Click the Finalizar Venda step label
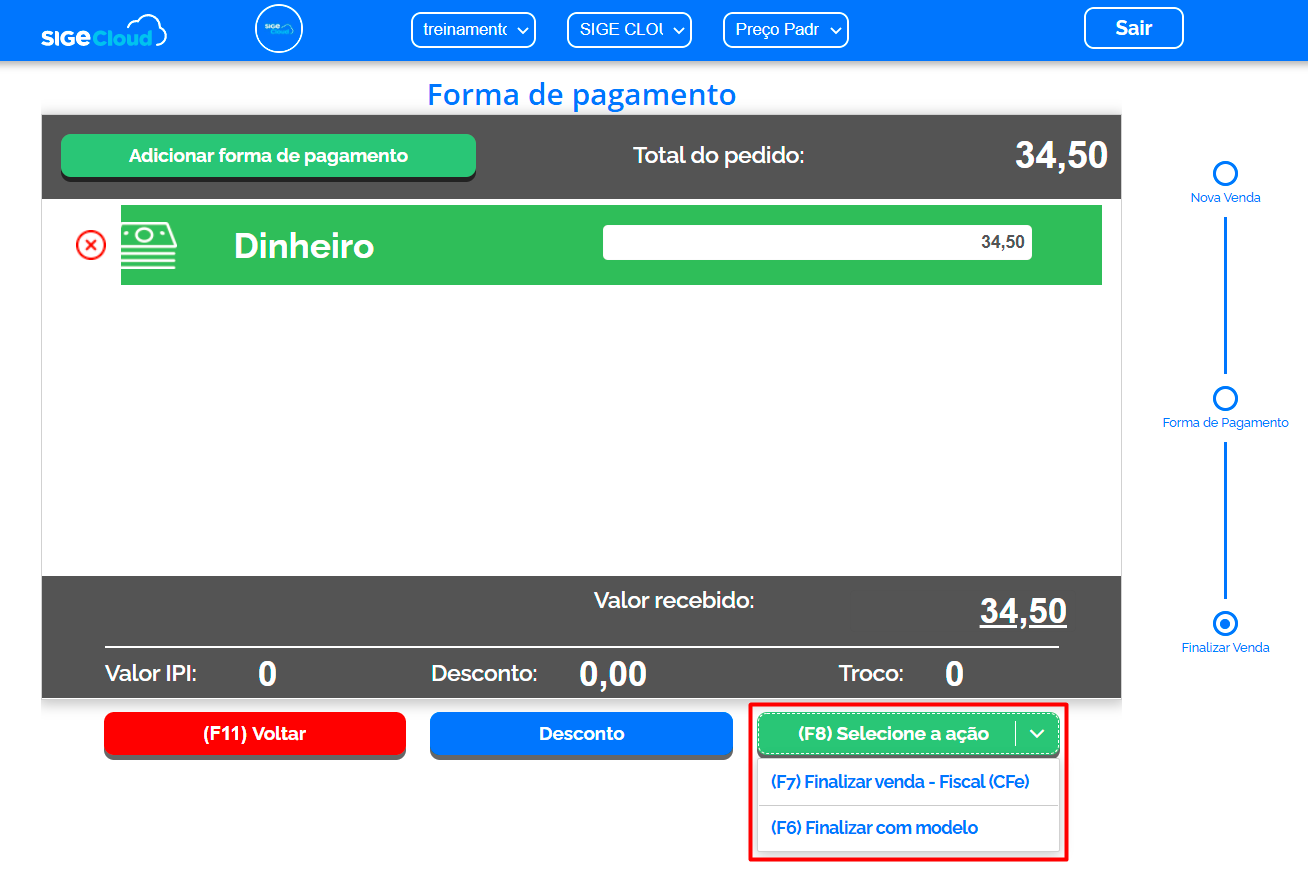The height and width of the screenshot is (871, 1308). click(x=1225, y=648)
